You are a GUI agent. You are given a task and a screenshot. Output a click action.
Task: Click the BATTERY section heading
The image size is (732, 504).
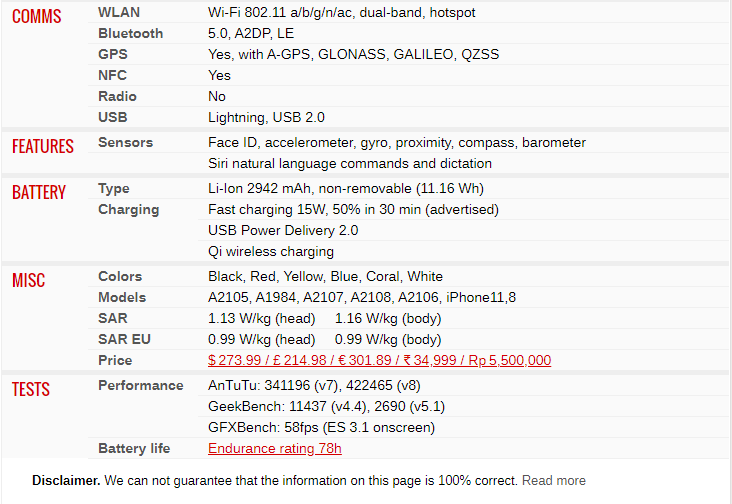pos(39,192)
